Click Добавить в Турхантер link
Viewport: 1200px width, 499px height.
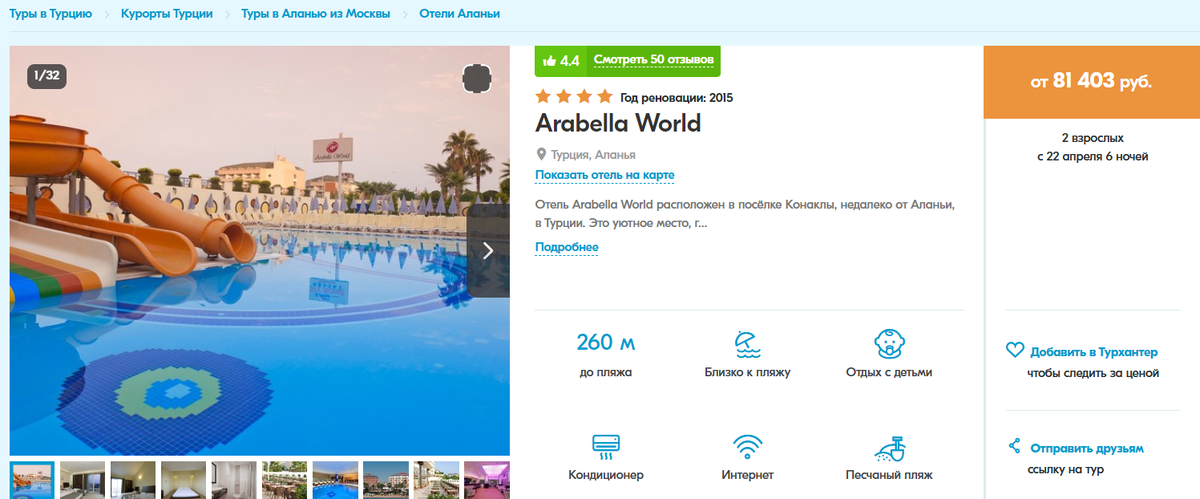coord(1093,352)
